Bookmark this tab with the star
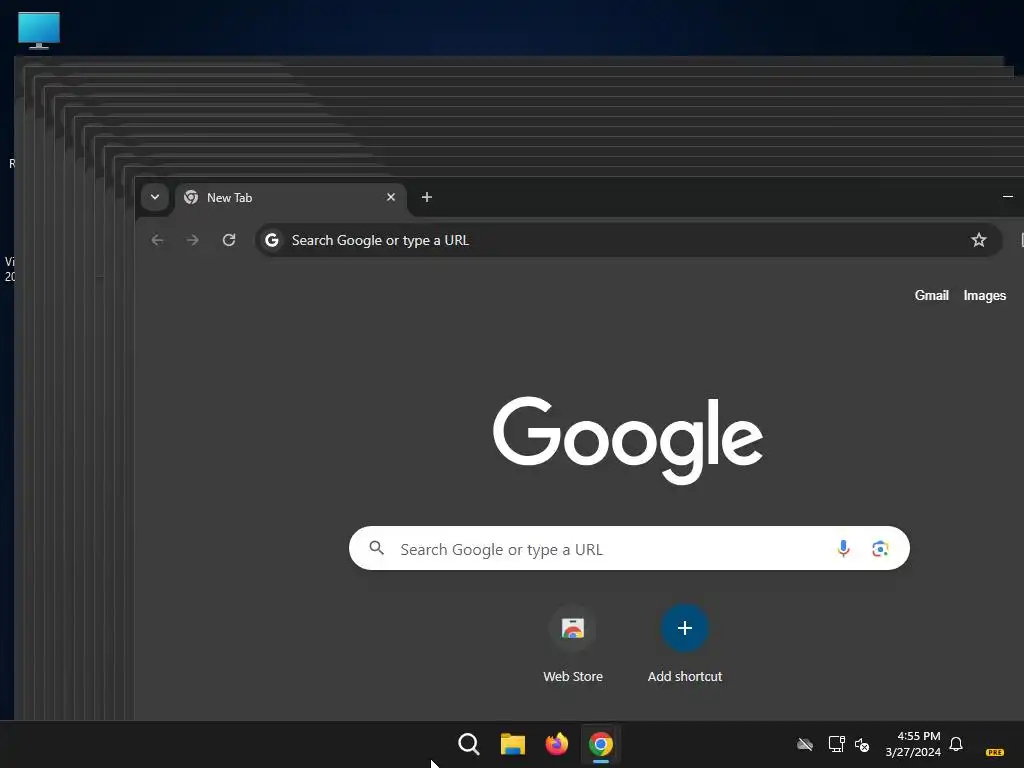 click(978, 240)
